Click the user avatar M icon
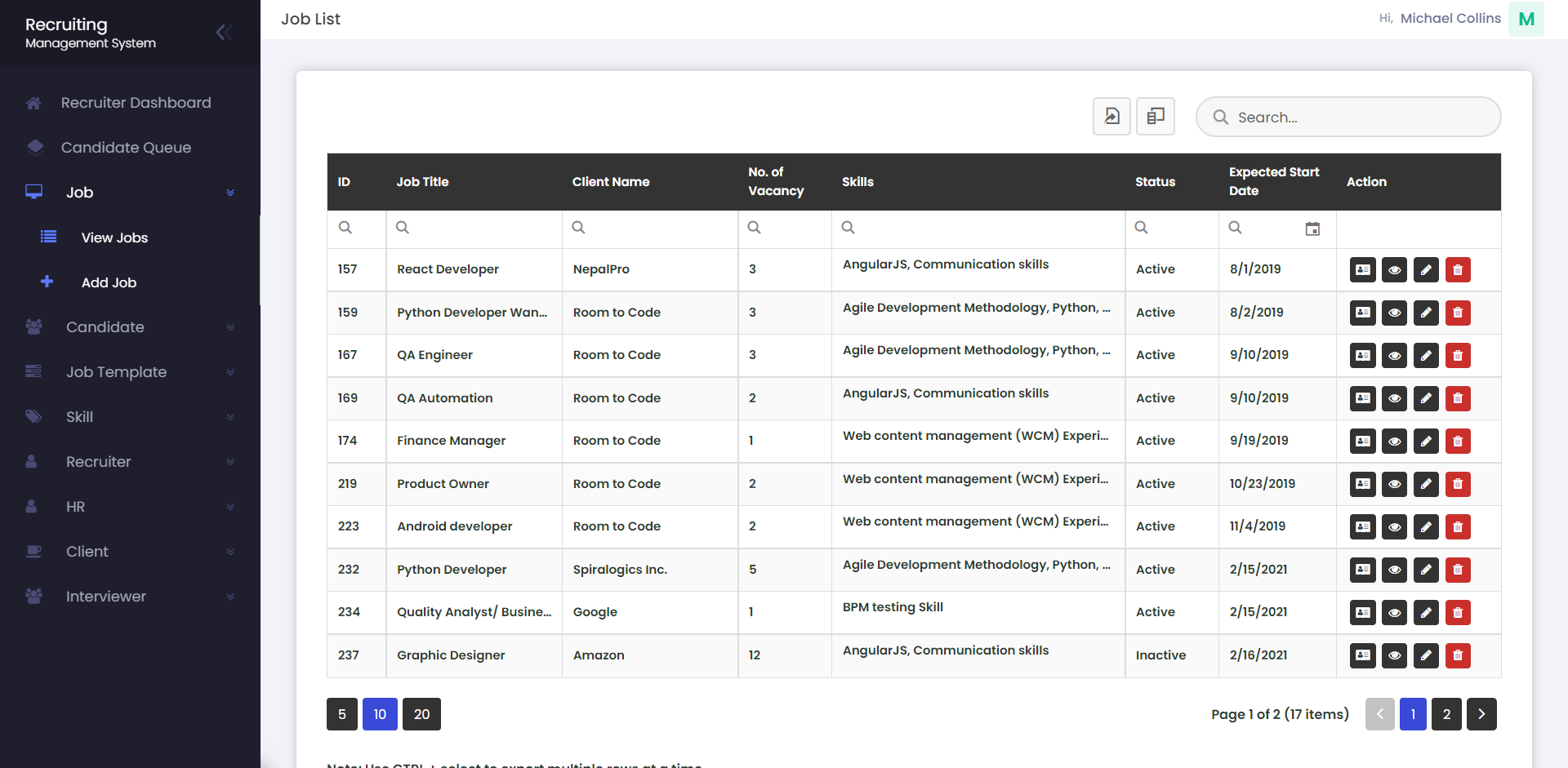The width and height of the screenshot is (1568, 768). [1526, 19]
